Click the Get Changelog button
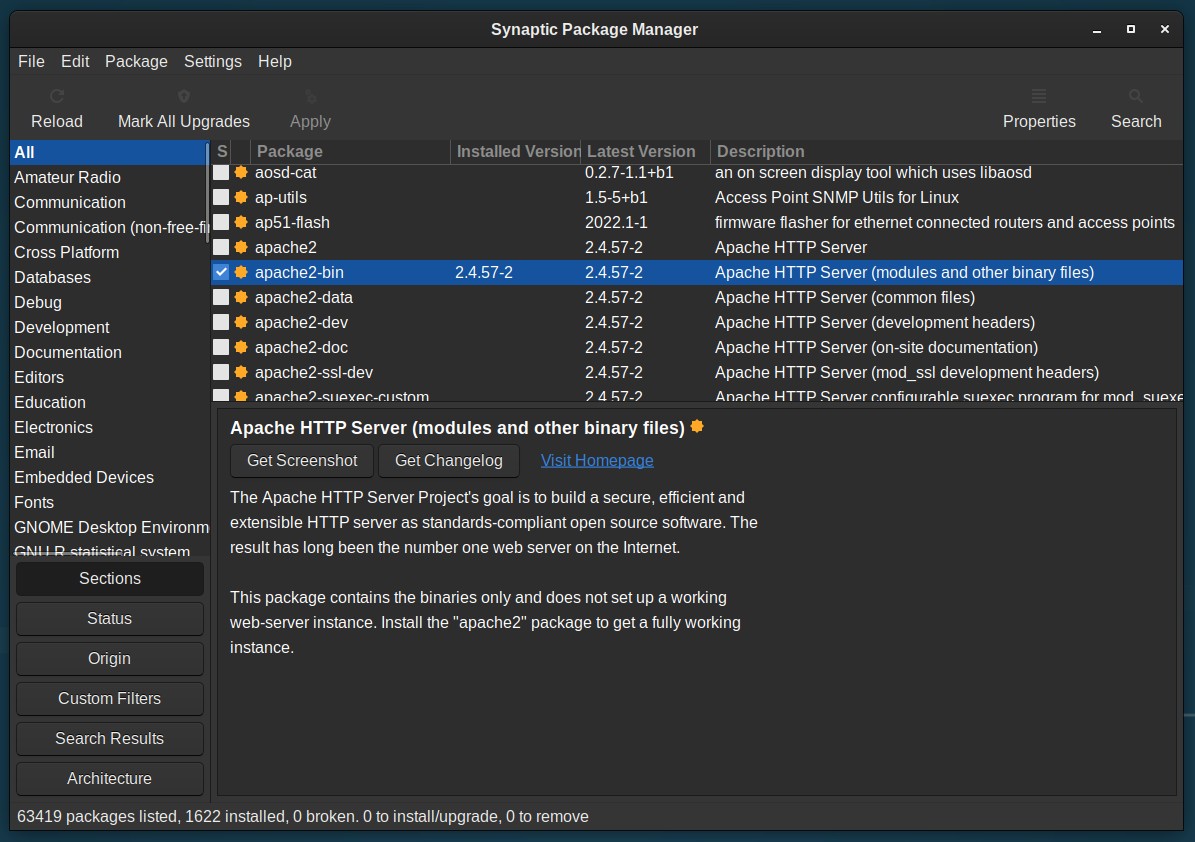Screen dimensions: 1195x842 point(449,461)
